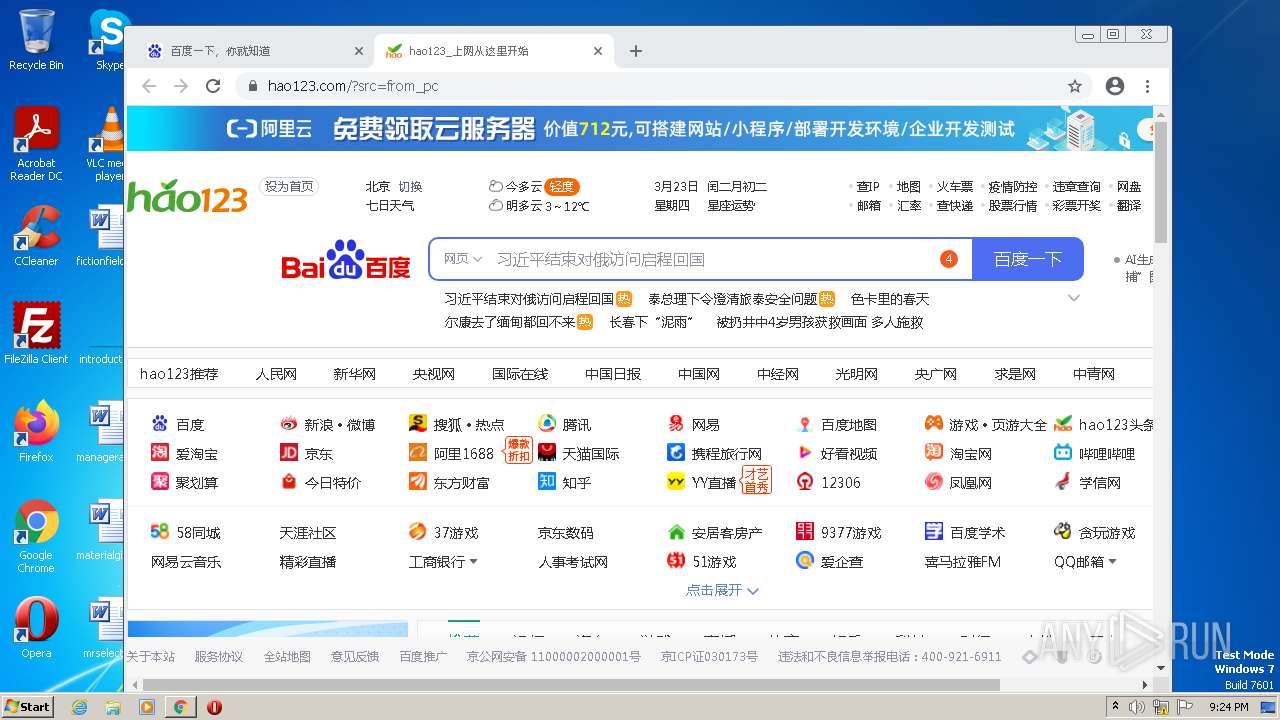Open the 网页 search type dropdown
Image resolution: width=1280 pixels, height=720 pixels.
click(463, 259)
